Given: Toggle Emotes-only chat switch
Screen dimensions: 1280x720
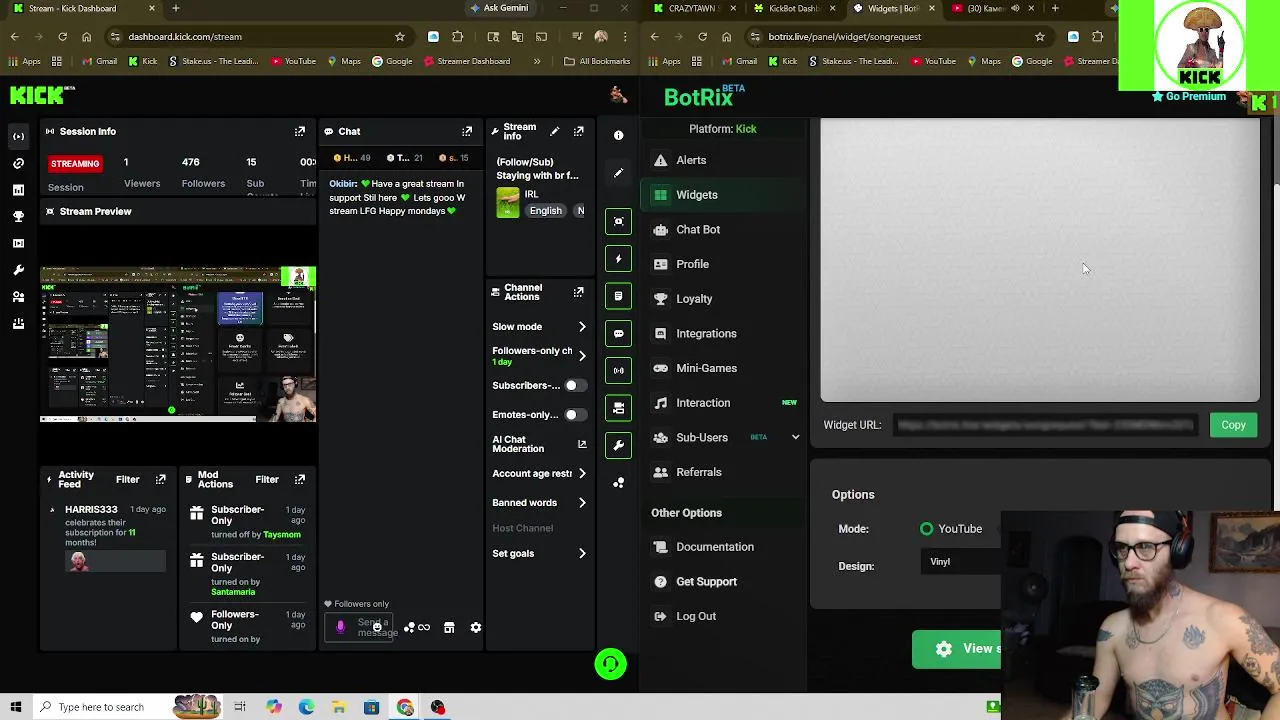Looking at the screenshot, I should pyautogui.click(x=574, y=415).
